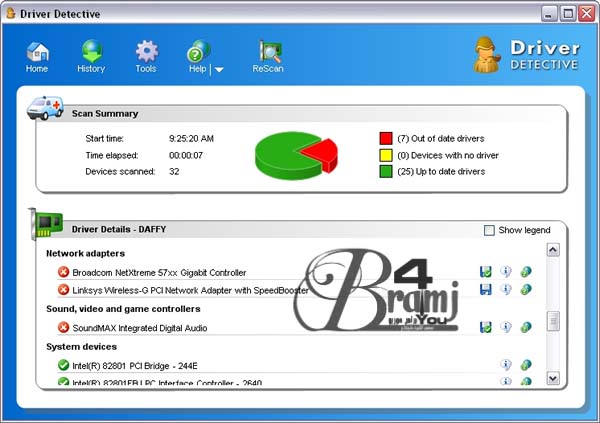The image size is (600, 423).
Task: Click the green up-to-date drivers legend swatch
Action: point(386,172)
